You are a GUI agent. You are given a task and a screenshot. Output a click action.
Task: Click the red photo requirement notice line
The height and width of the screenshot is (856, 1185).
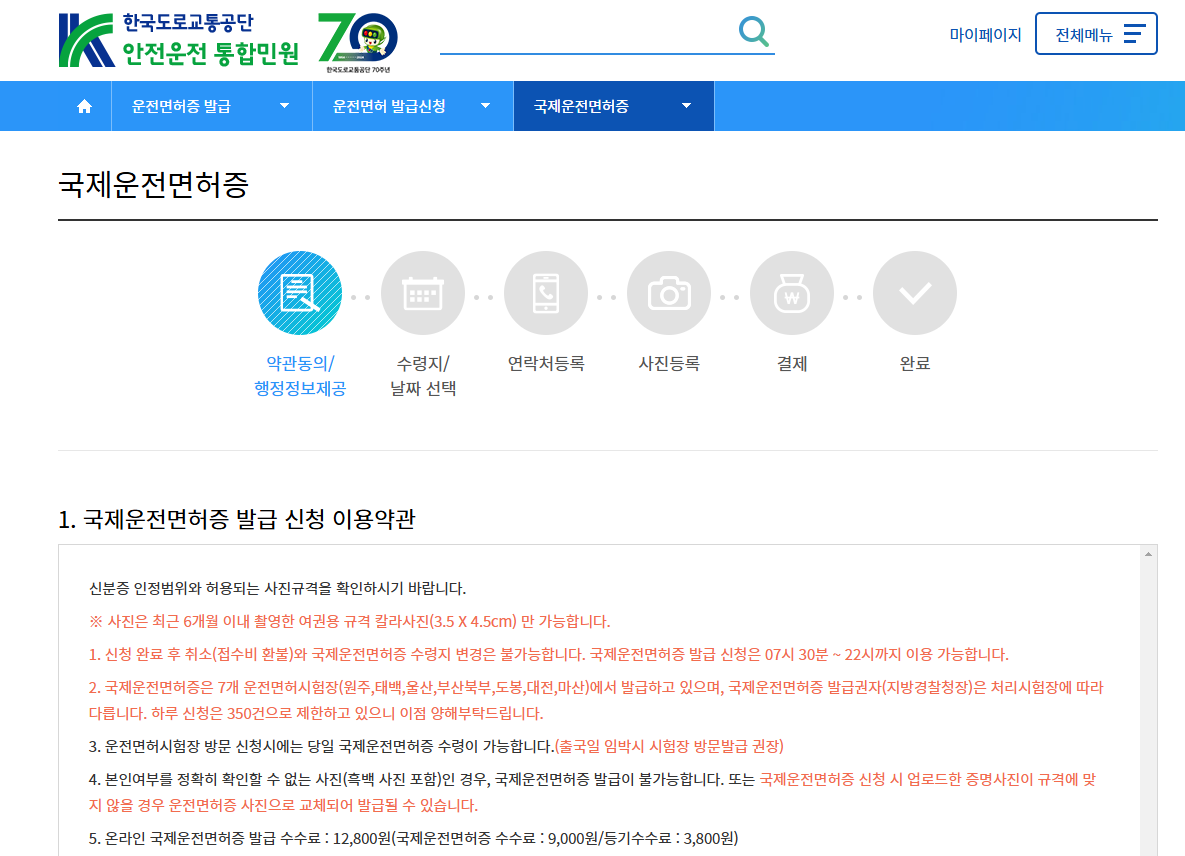tap(349, 622)
